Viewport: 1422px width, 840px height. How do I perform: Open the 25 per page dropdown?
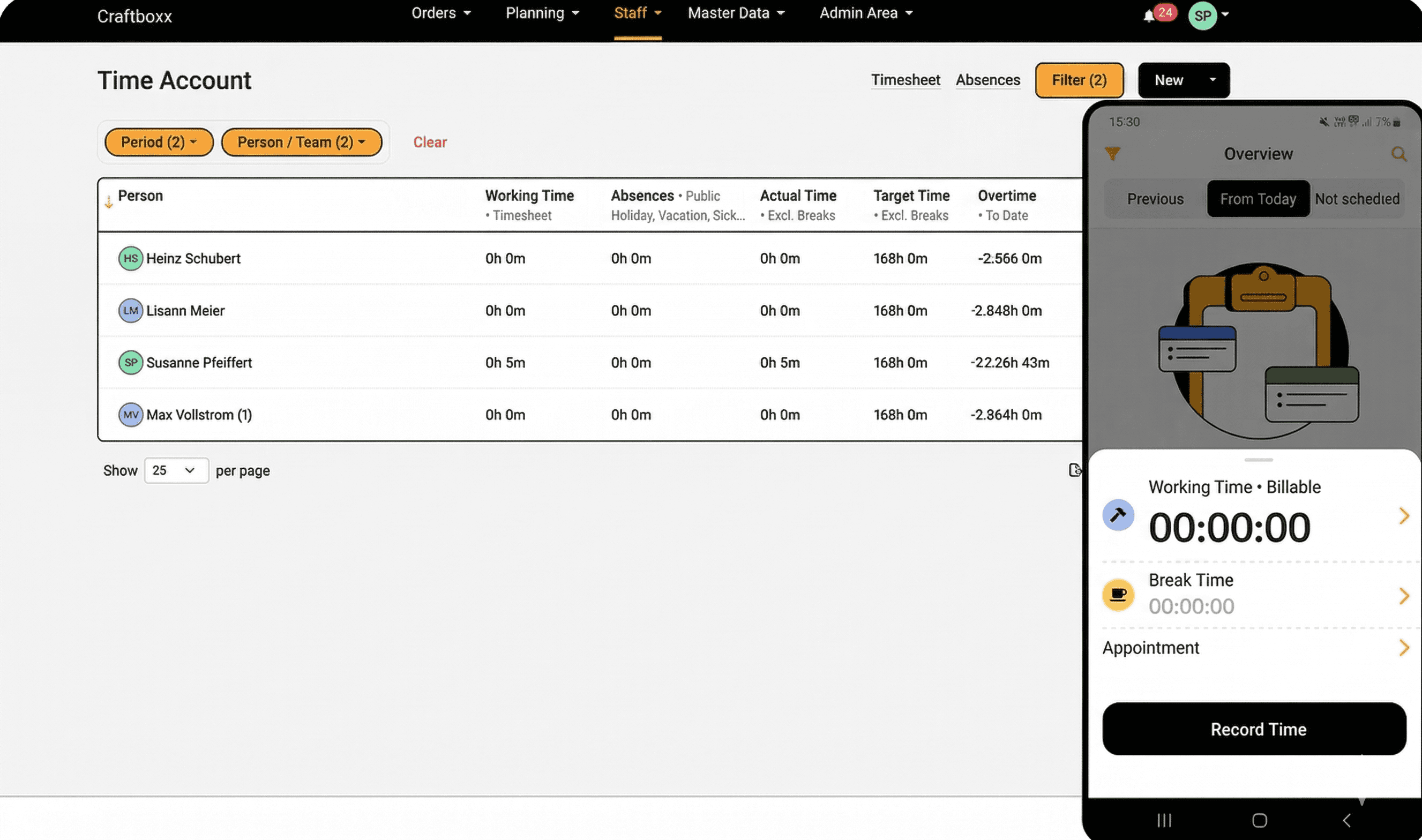pos(176,470)
